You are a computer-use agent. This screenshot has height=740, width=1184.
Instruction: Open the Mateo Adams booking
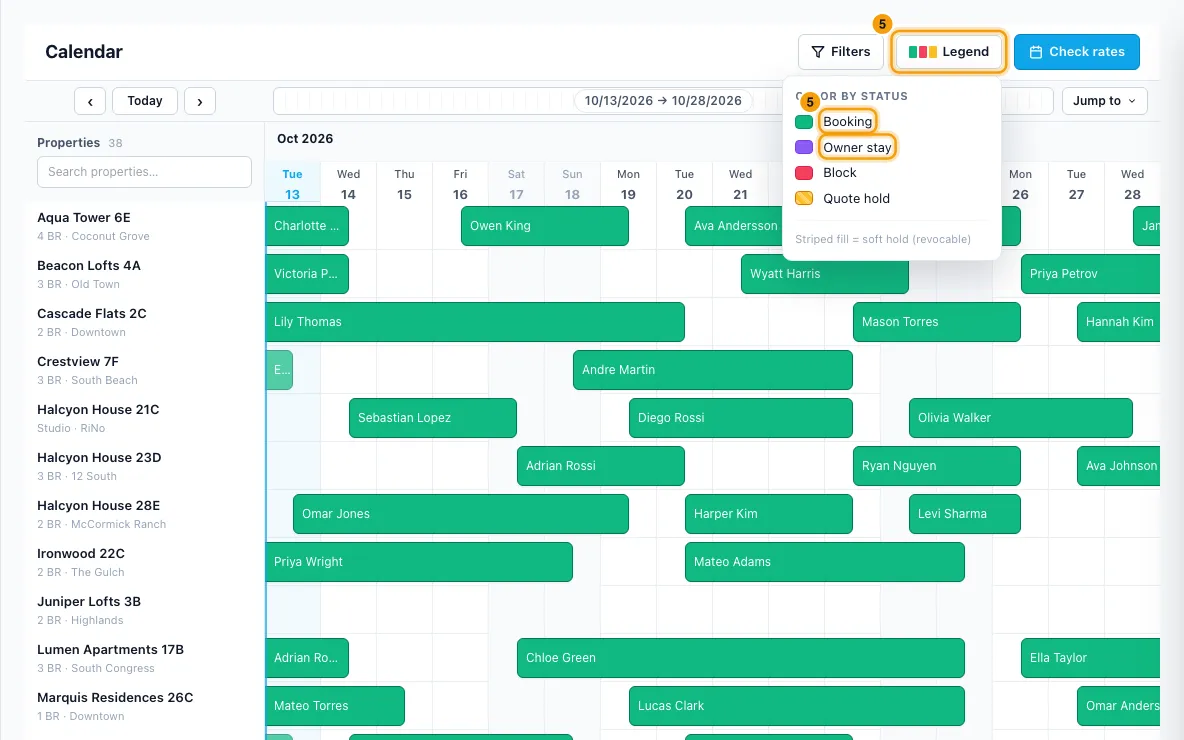[825, 562]
